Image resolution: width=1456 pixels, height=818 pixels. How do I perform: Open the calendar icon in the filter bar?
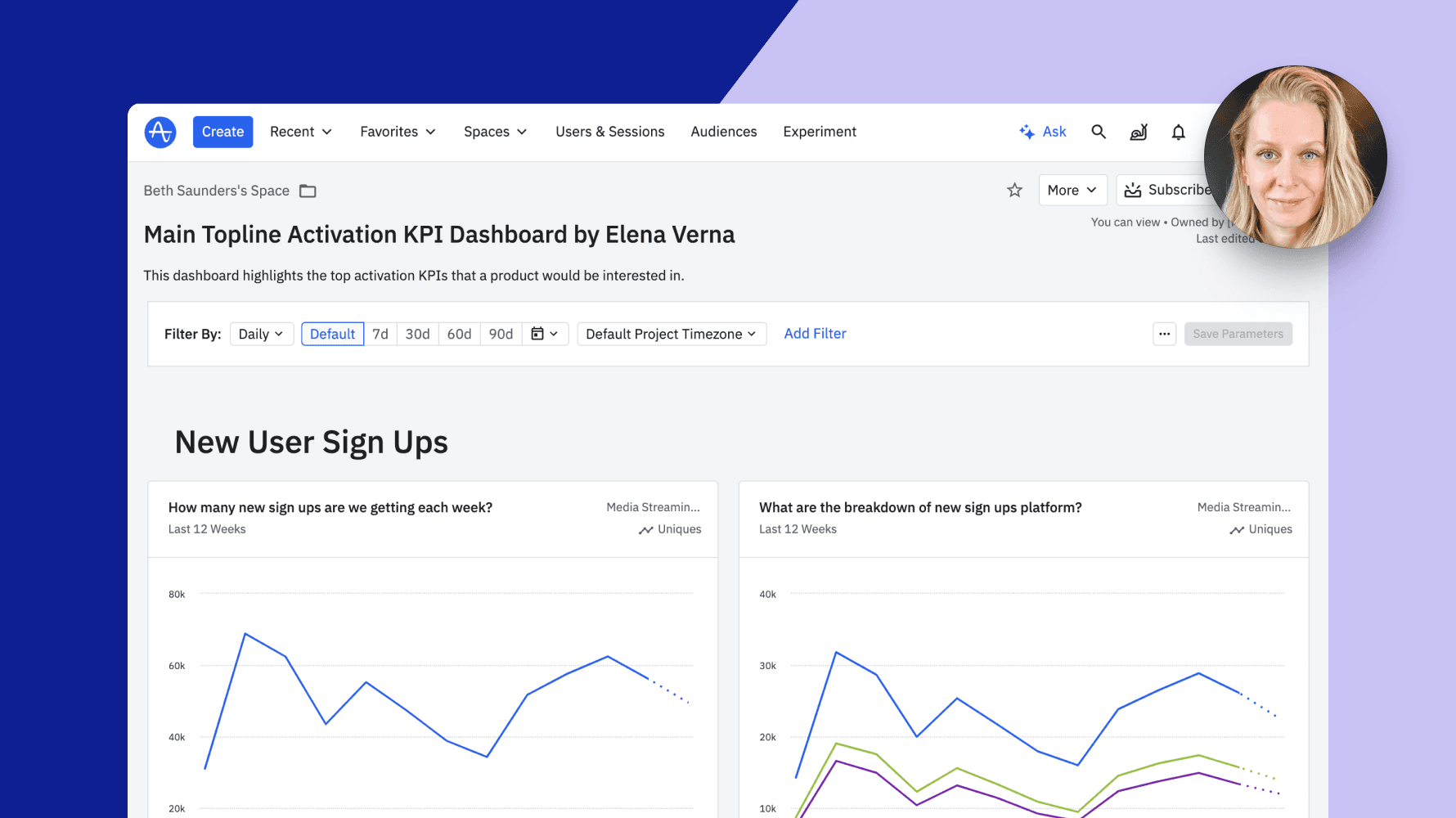pos(539,334)
